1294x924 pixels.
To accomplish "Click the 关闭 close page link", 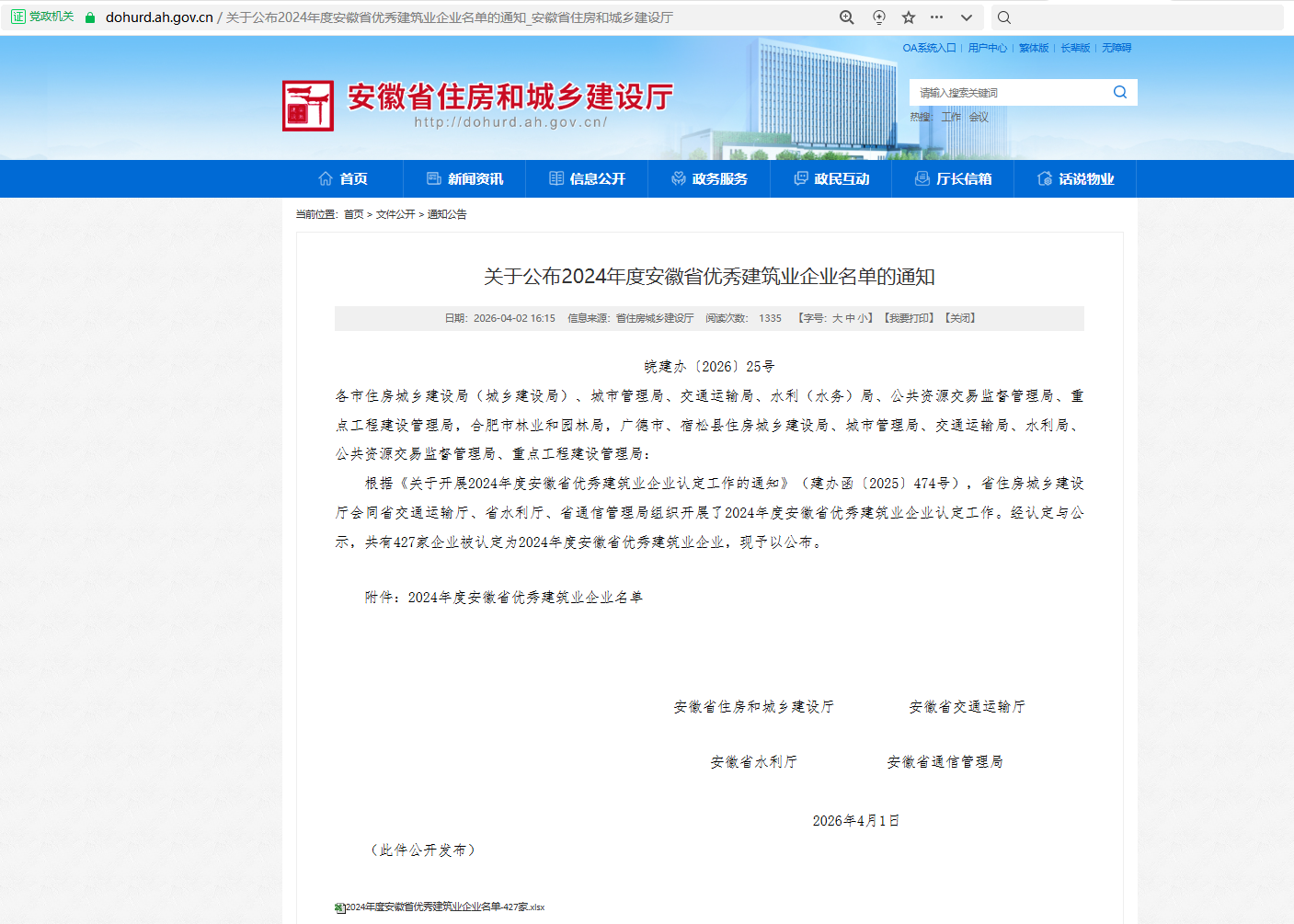I will pos(961,318).
